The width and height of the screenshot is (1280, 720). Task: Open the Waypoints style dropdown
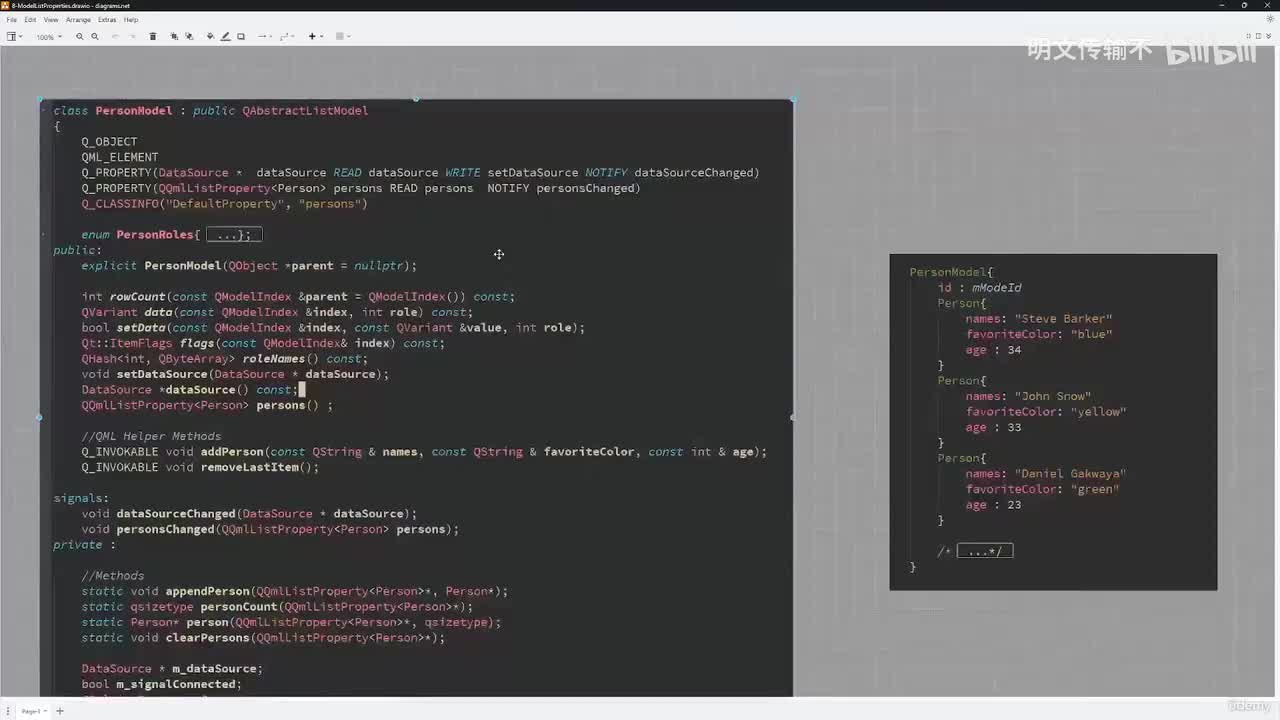(x=287, y=37)
